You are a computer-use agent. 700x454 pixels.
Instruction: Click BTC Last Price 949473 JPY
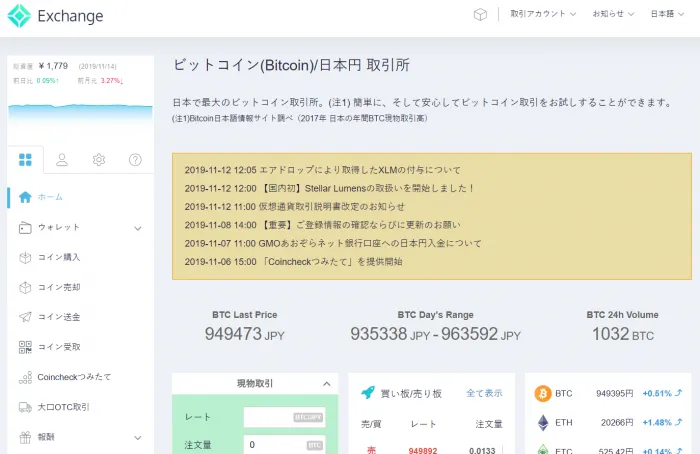coord(245,334)
